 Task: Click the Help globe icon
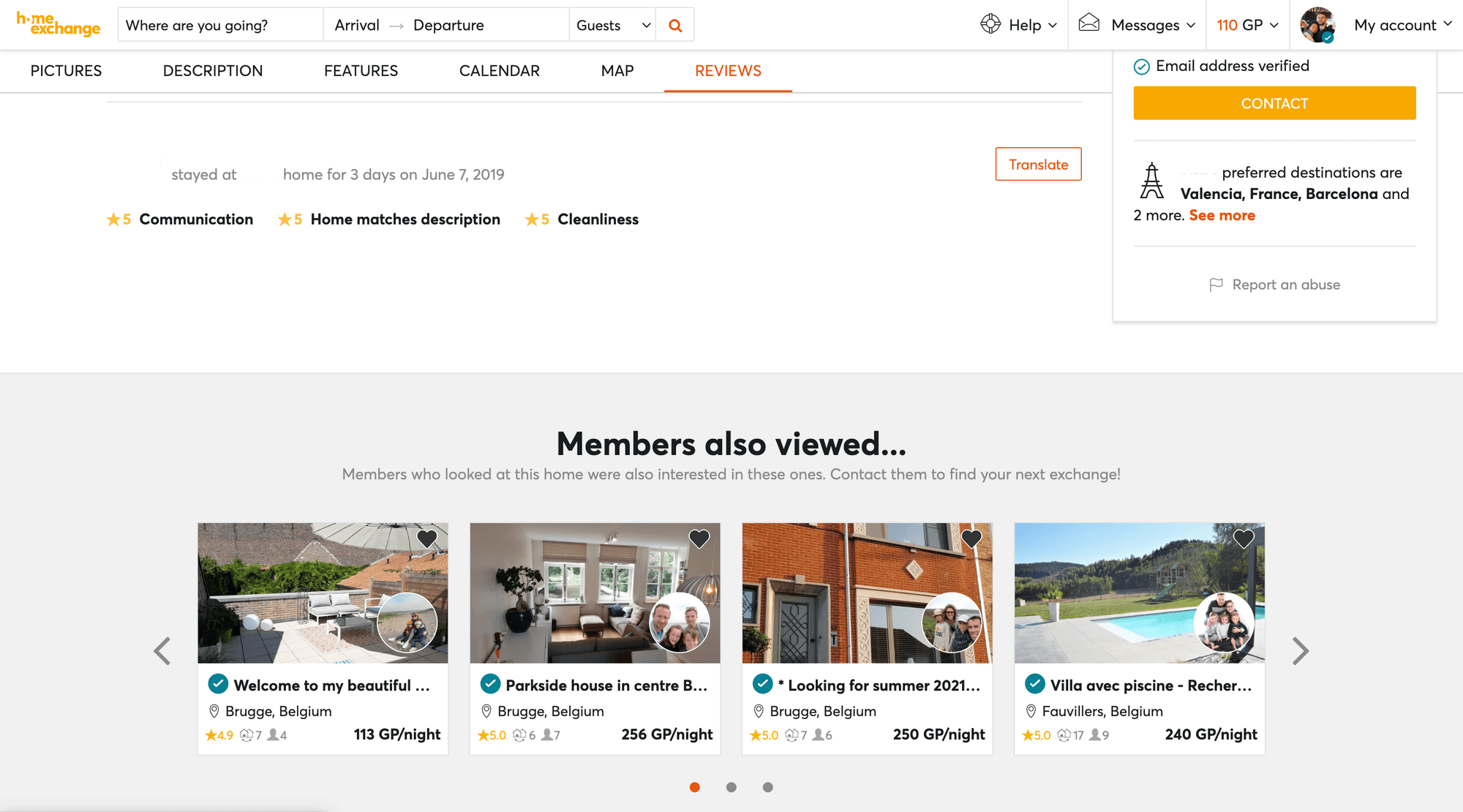(990, 24)
